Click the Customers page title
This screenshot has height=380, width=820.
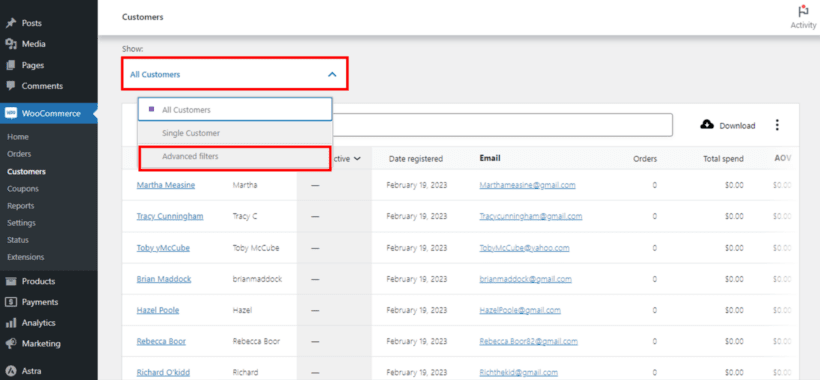click(143, 17)
